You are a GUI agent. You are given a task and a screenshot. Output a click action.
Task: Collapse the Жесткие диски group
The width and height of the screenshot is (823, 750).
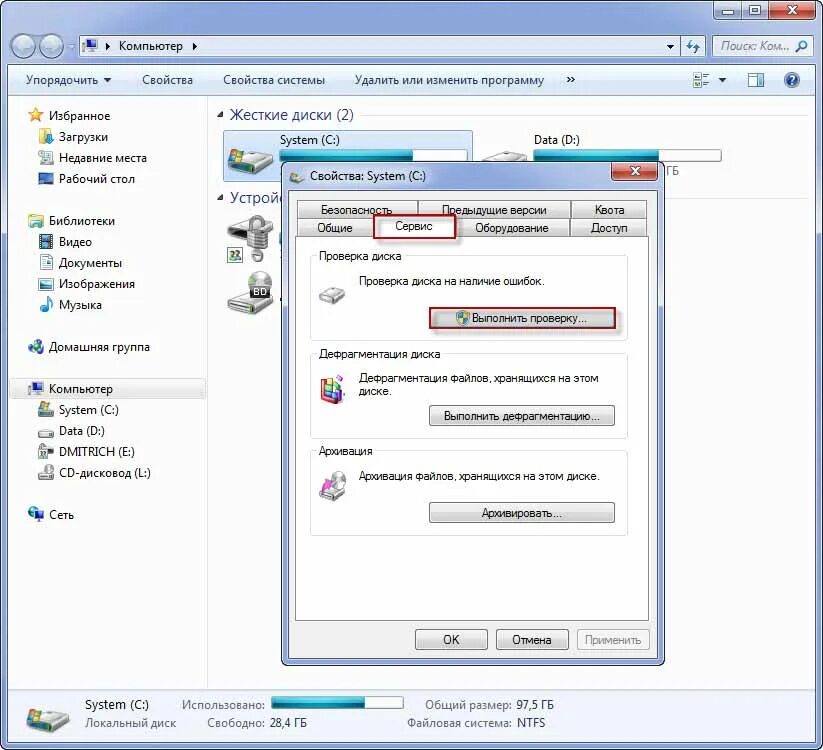220,114
